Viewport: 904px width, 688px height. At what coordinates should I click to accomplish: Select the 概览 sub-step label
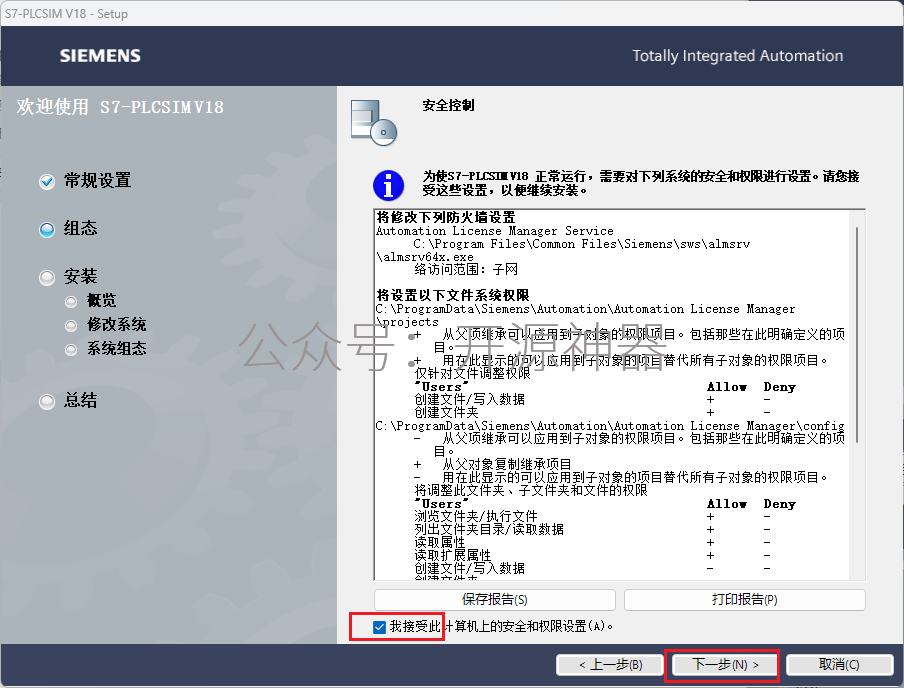point(101,300)
